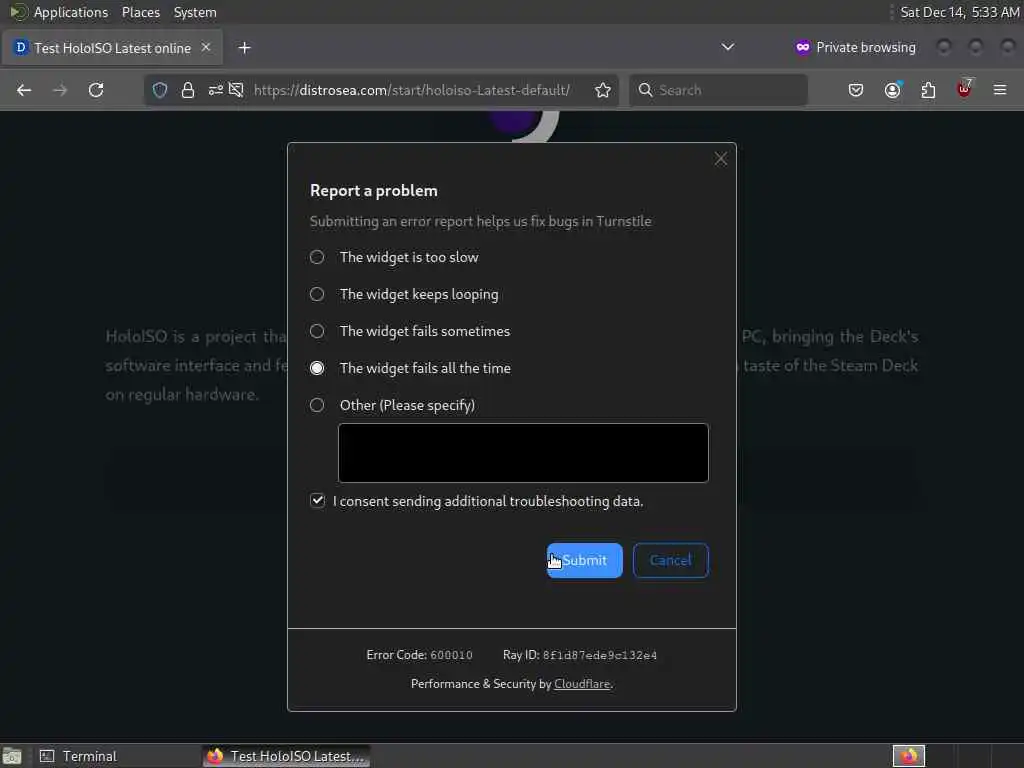Click the site security padlock icon
The width and height of the screenshot is (1024, 768).
tap(188, 90)
